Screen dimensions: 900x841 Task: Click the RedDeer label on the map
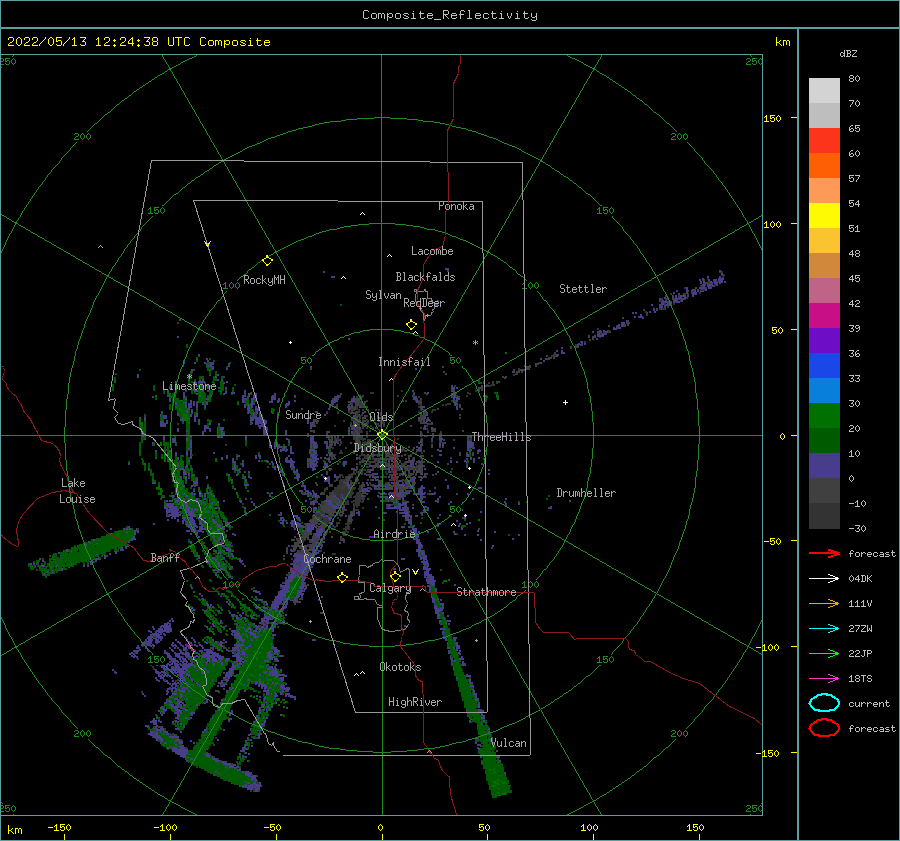(x=424, y=303)
